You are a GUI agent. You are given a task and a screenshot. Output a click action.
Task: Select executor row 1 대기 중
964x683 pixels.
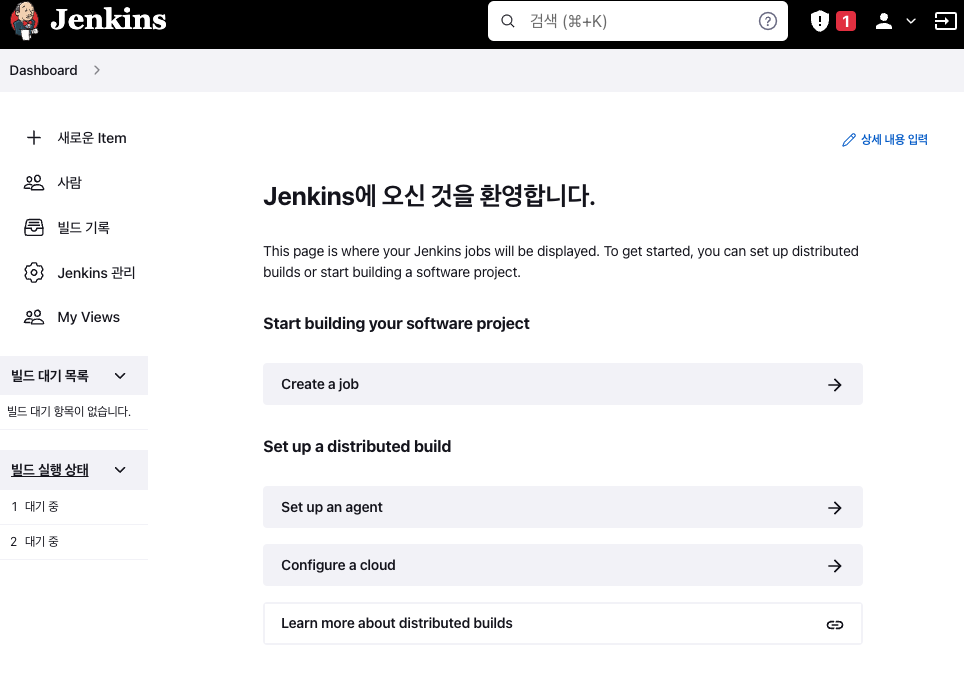pos(74,507)
